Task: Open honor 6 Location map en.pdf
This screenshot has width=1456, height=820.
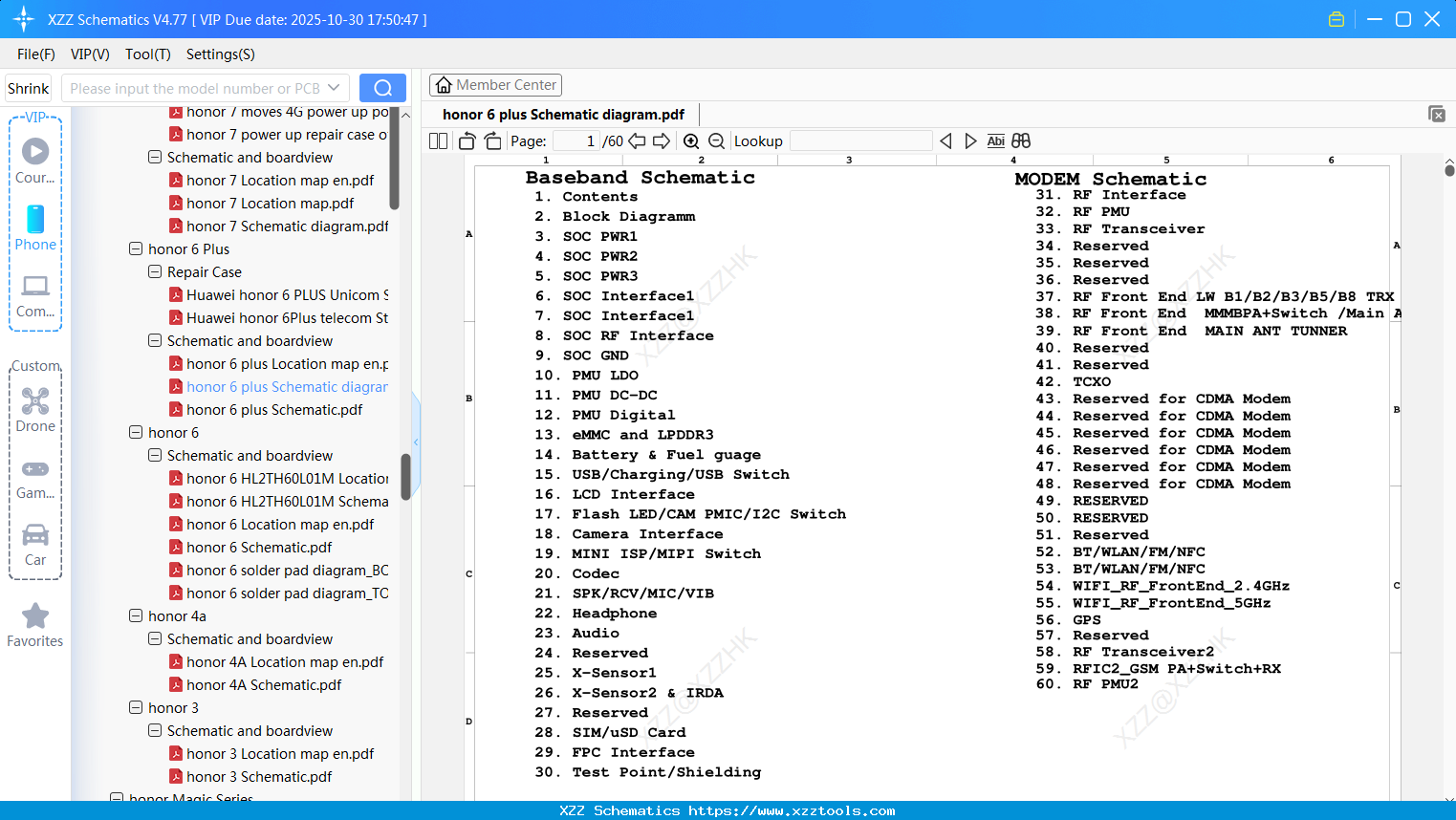Action: (x=280, y=524)
